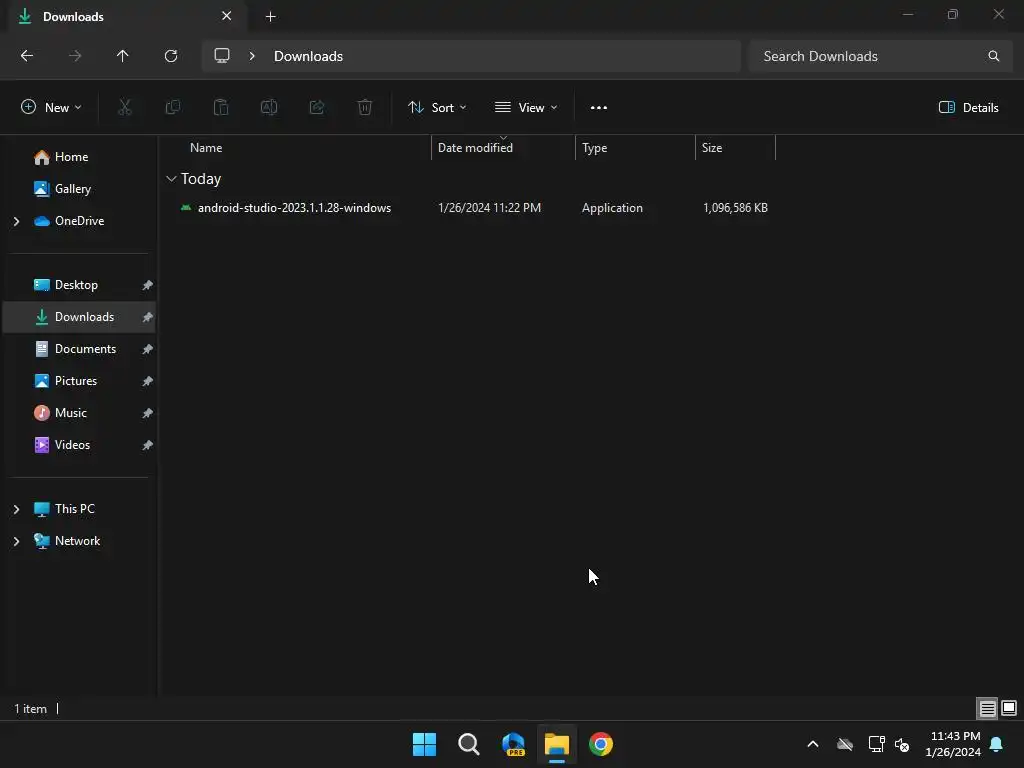Click Downloads in the address path
Screen dimensions: 1024x768
pos(308,56)
